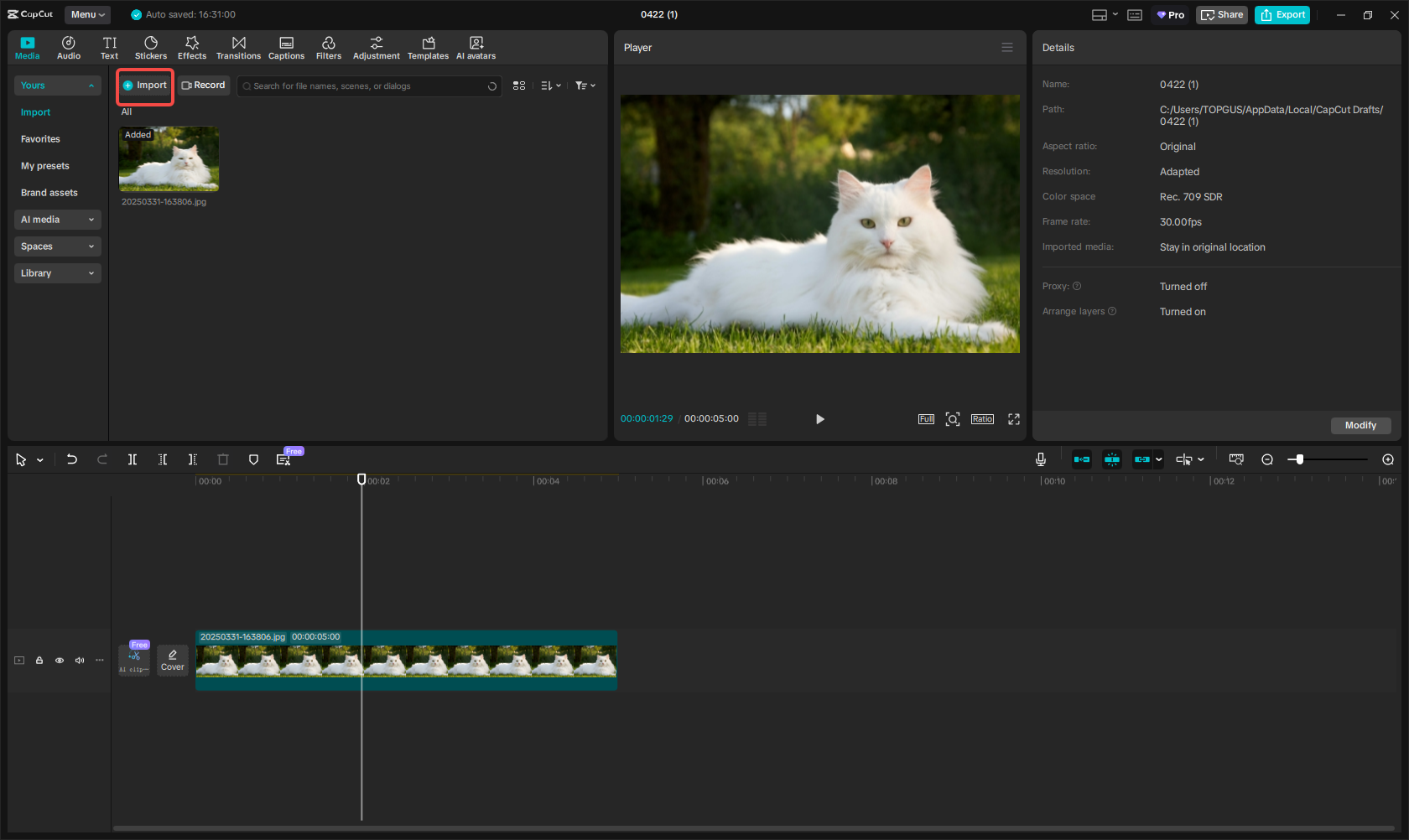Adjust the timeline zoom slider handle
This screenshot has width=1409, height=840.
click(1299, 459)
